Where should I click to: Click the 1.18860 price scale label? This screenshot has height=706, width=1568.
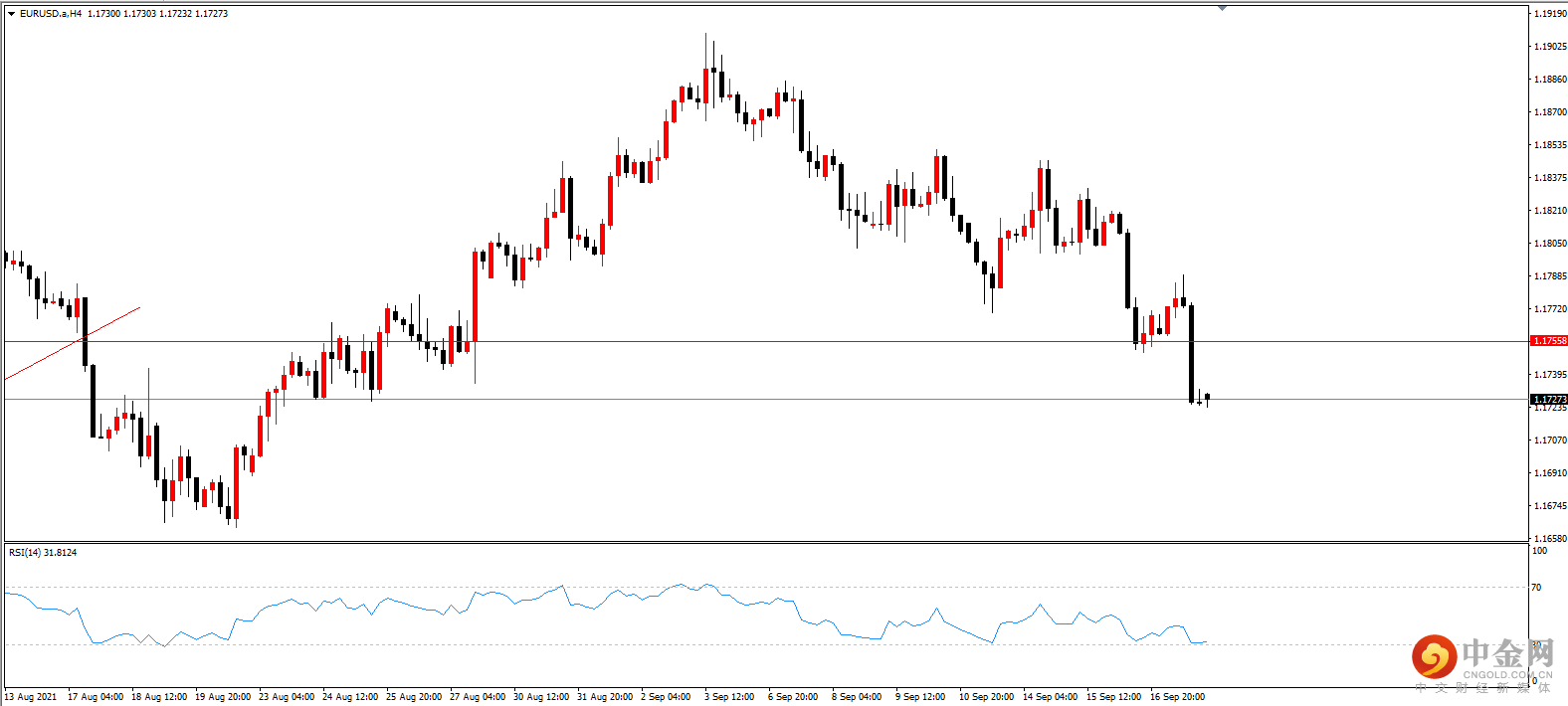(1550, 80)
